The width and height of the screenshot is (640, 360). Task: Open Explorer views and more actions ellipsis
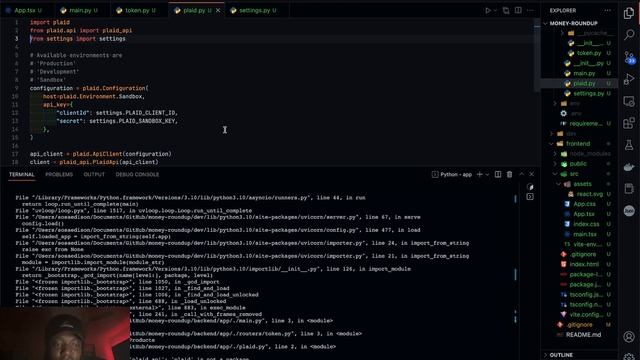[x=608, y=11]
